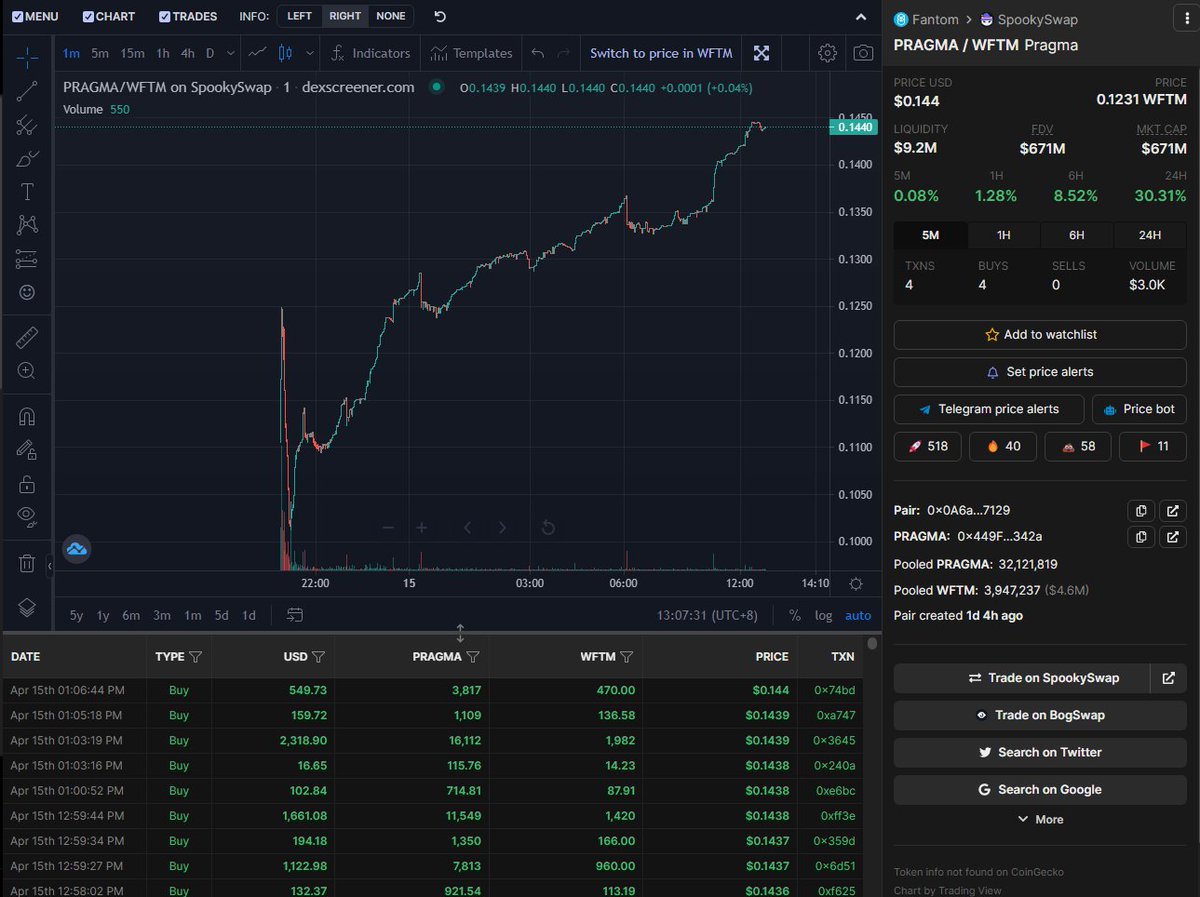The height and width of the screenshot is (897, 1200).
Task: Select the text annotation tool
Action: click(x=27, y=192)
